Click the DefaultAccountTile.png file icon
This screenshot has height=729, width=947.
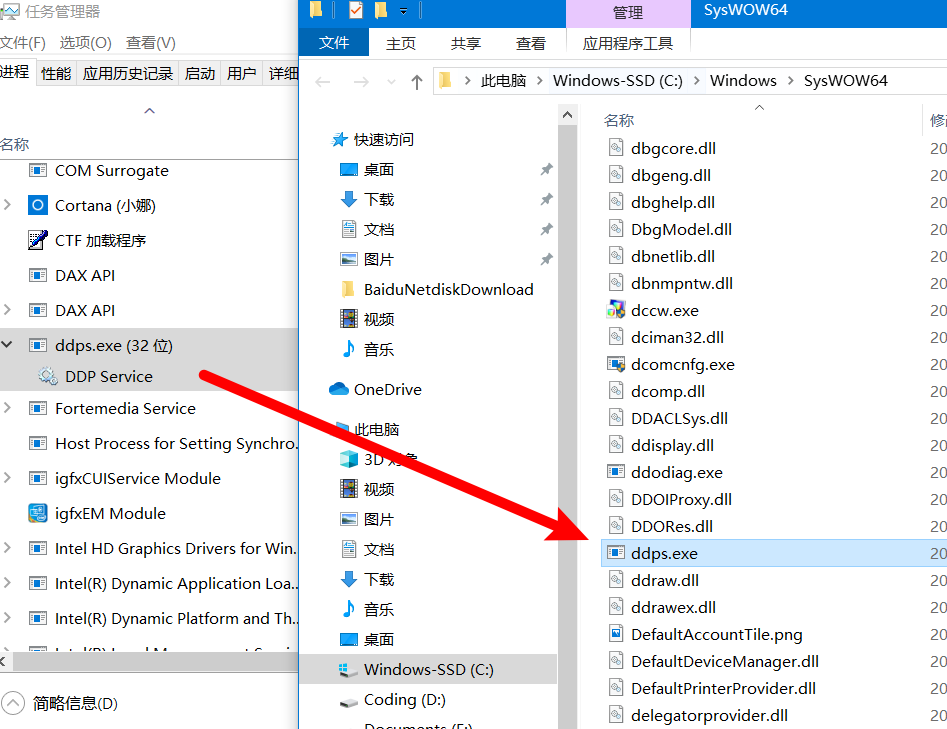point(615,634)
